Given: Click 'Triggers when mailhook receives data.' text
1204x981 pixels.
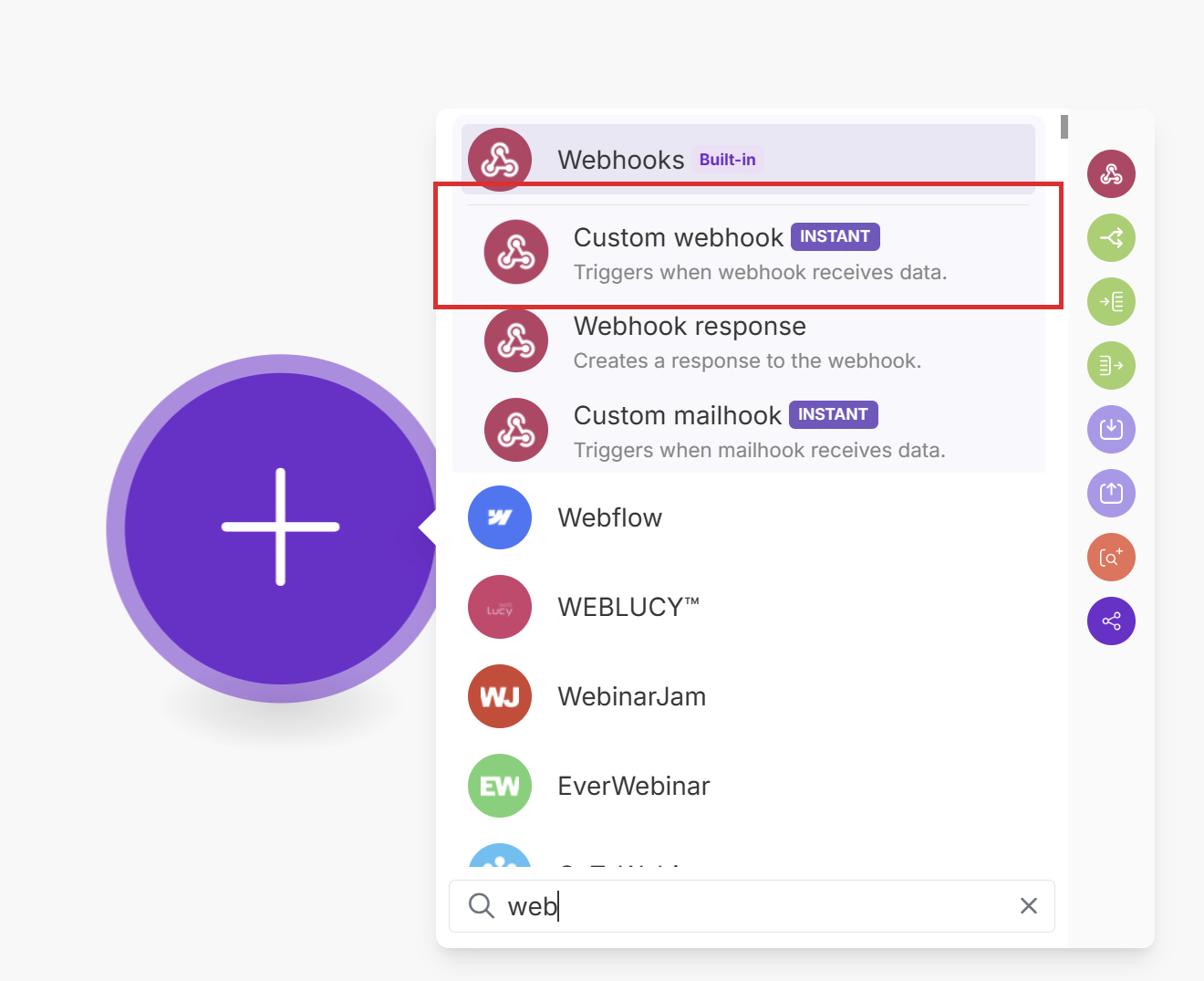Looking at the screenshot, I should [759, 450].
